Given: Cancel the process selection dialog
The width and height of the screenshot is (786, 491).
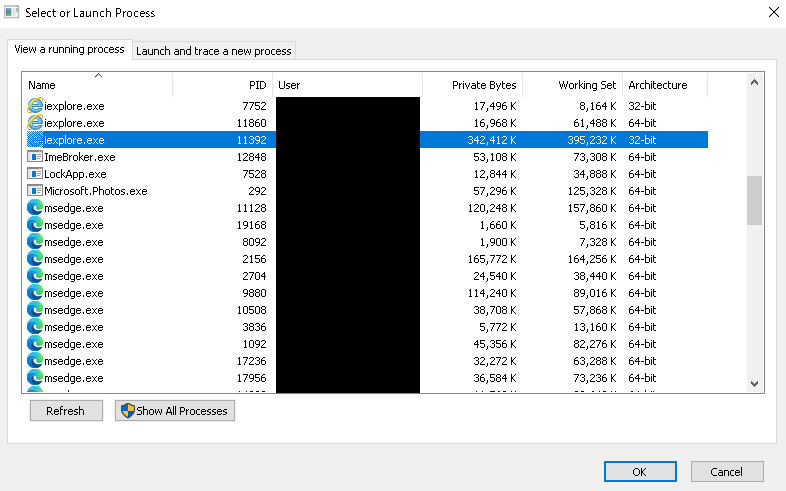Looking at the screenshot, I should pyautogui.click(x=726, y=471).
